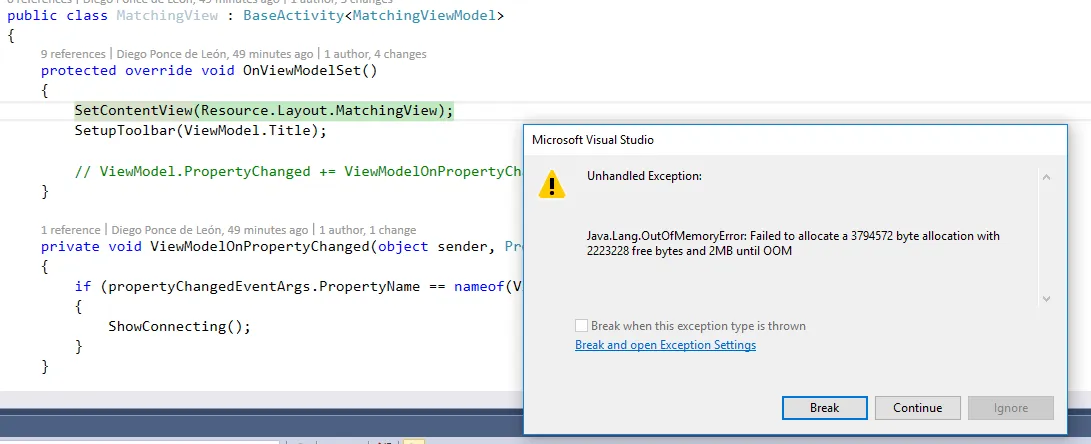Click the Unhandled Exception heading text
This screenshot has height=444, width=1091.
coord(644,176)
